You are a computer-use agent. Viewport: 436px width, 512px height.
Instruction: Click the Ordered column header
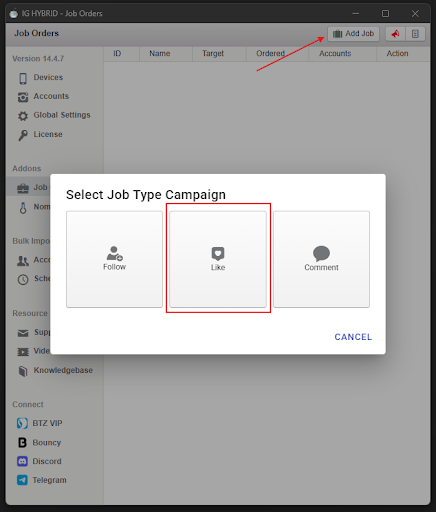tap(270, 54)
